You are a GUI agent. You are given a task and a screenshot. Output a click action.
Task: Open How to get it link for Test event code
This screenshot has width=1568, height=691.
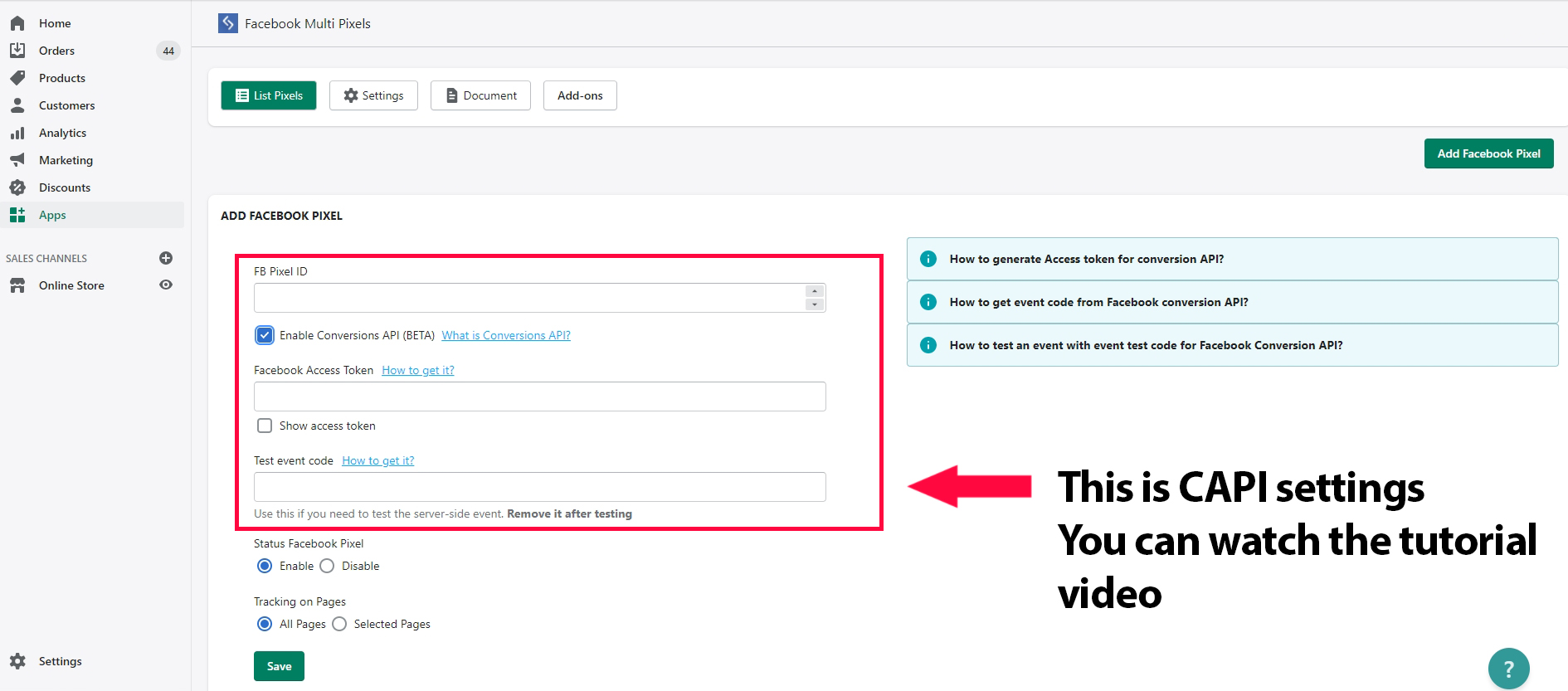pos(378,460)
